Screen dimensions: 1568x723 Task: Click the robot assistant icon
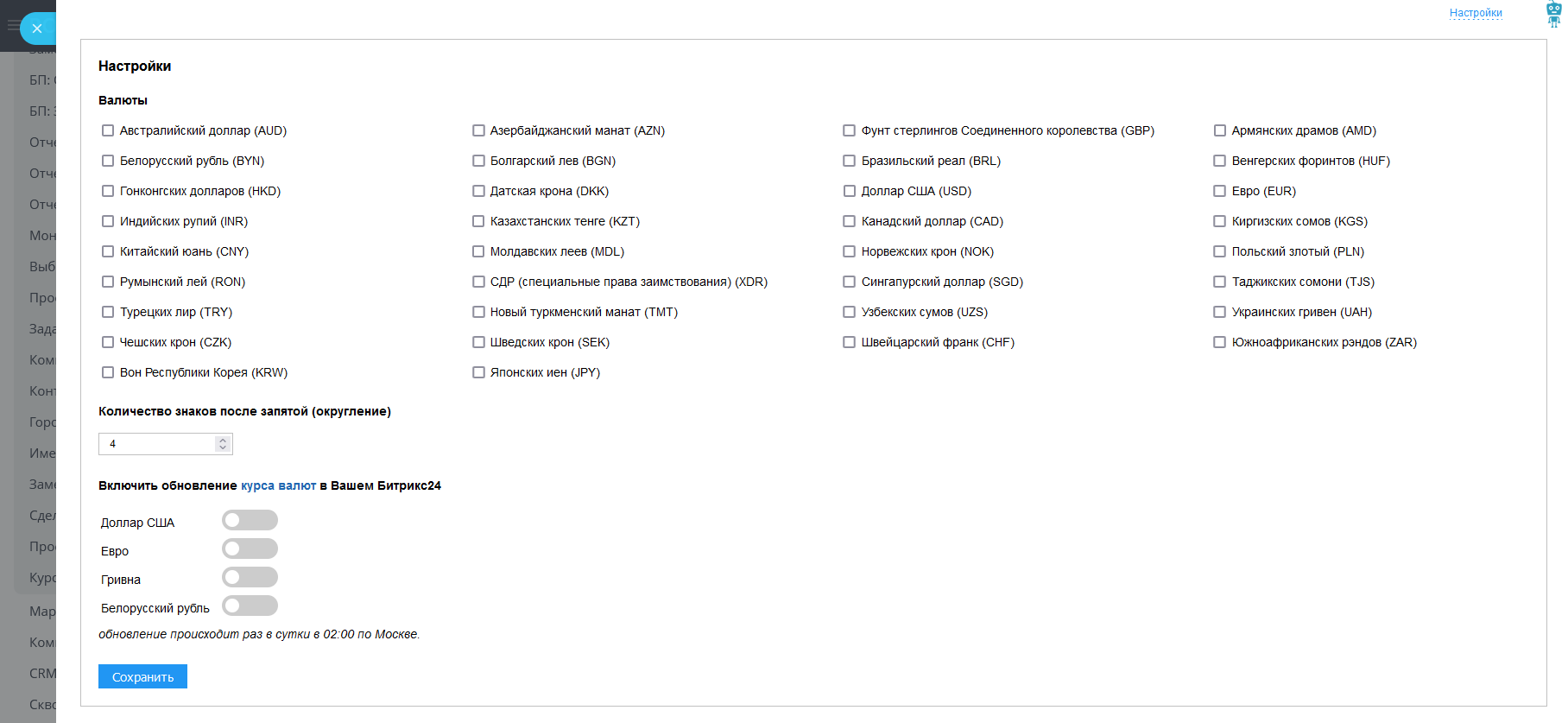coord(1553,15)
